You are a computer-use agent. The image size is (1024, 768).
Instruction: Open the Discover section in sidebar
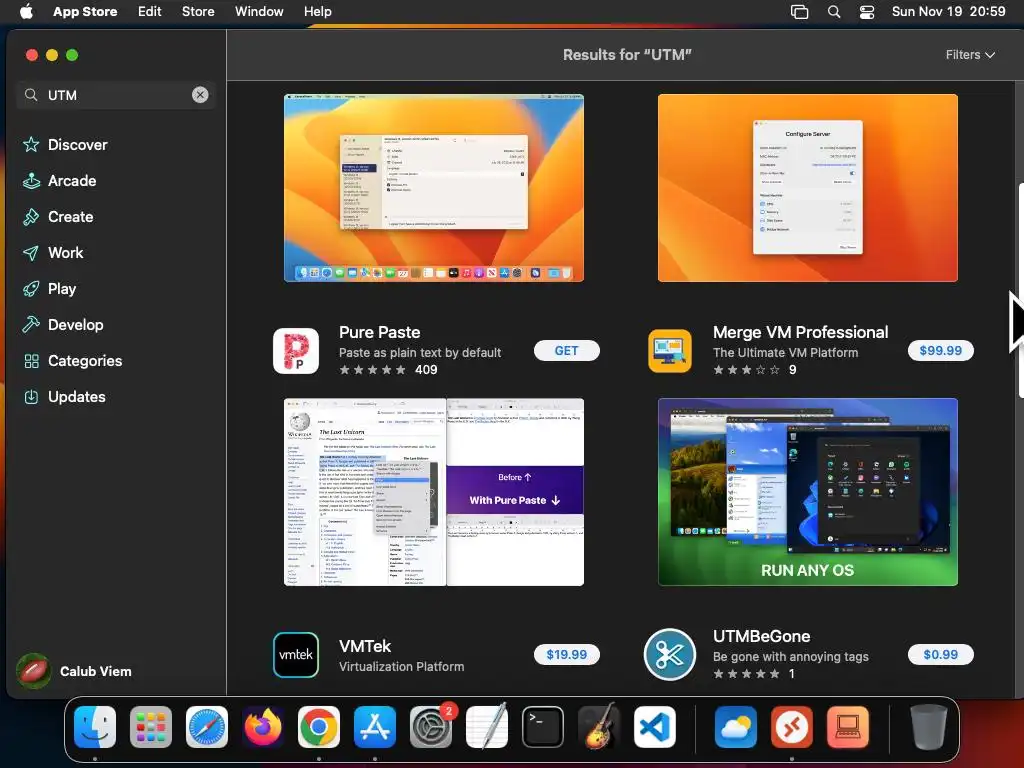click(x=65, y=145)
